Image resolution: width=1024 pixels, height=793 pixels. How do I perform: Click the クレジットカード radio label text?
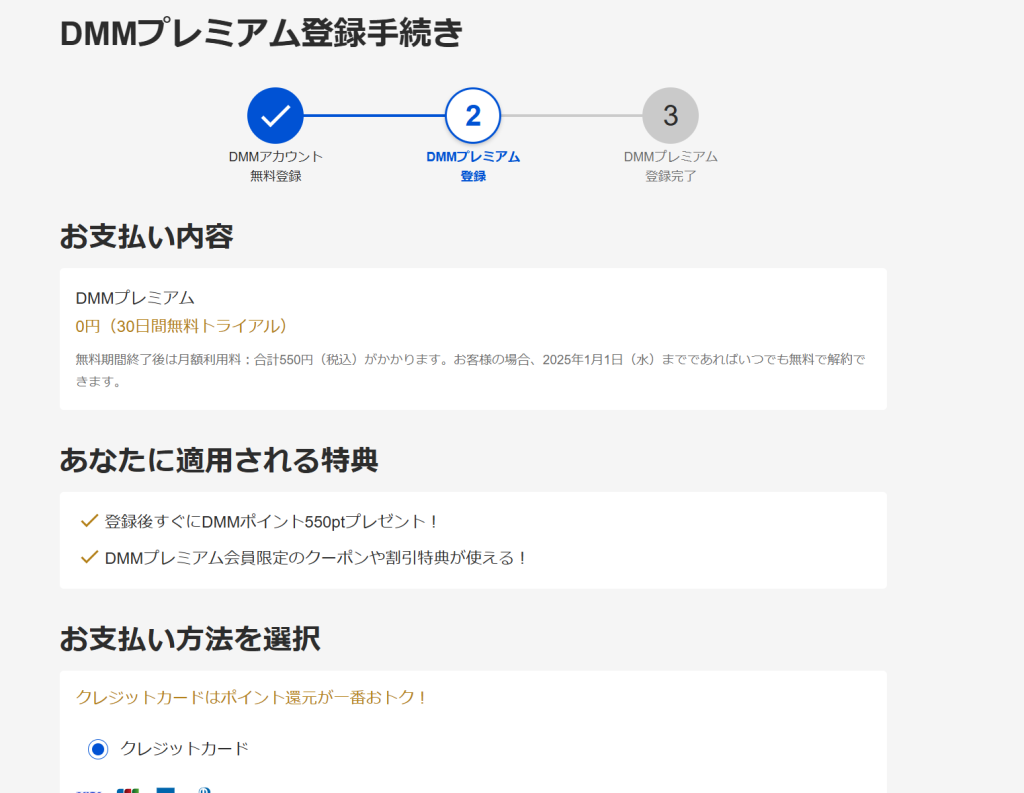[x=184, y=748]
